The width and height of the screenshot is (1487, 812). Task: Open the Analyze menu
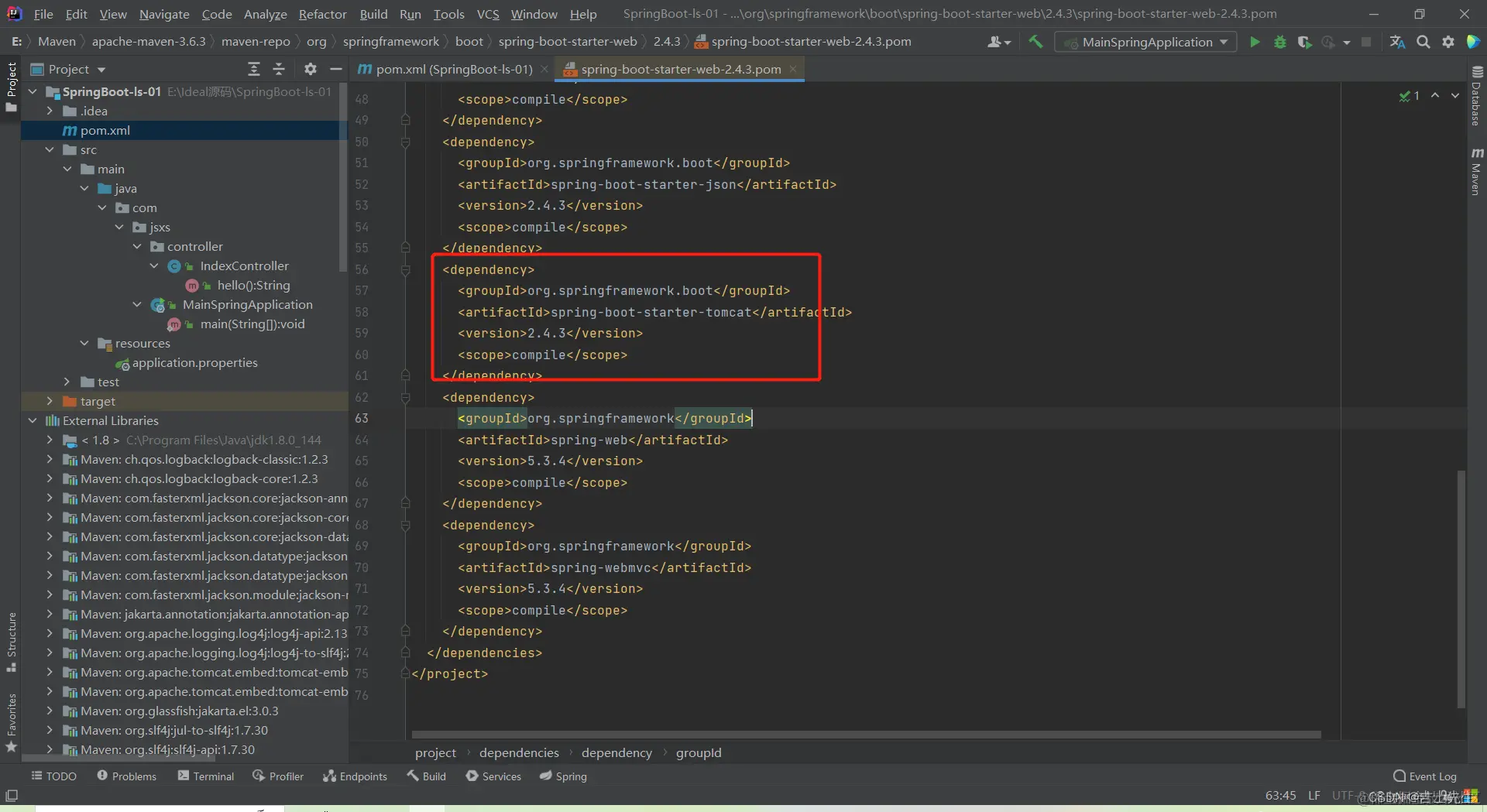coord(266,14)
